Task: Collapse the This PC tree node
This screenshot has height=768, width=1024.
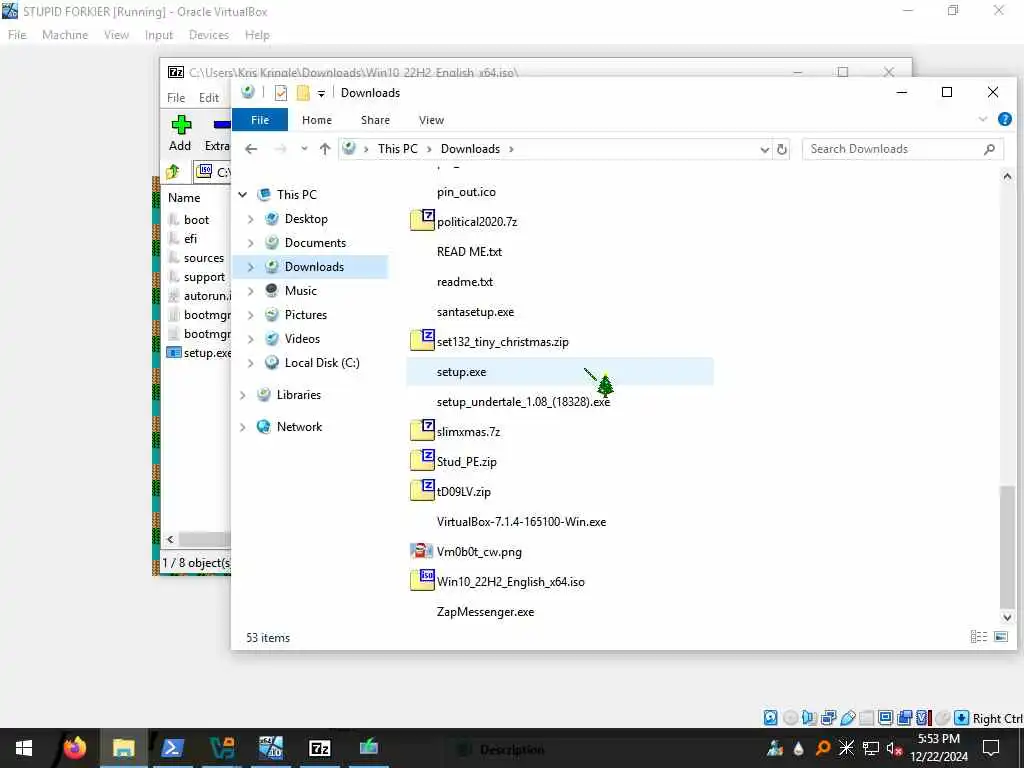Action: tap(242, 195)
